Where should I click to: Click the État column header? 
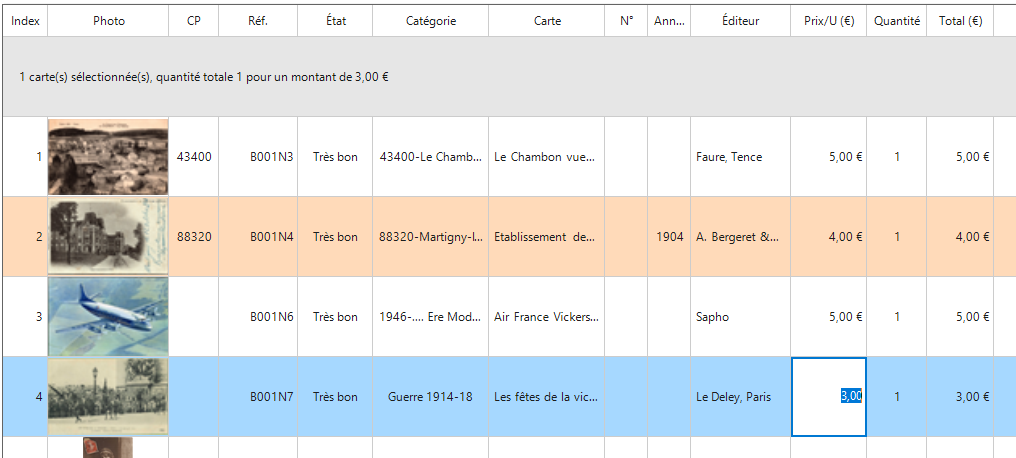(335, 21)
